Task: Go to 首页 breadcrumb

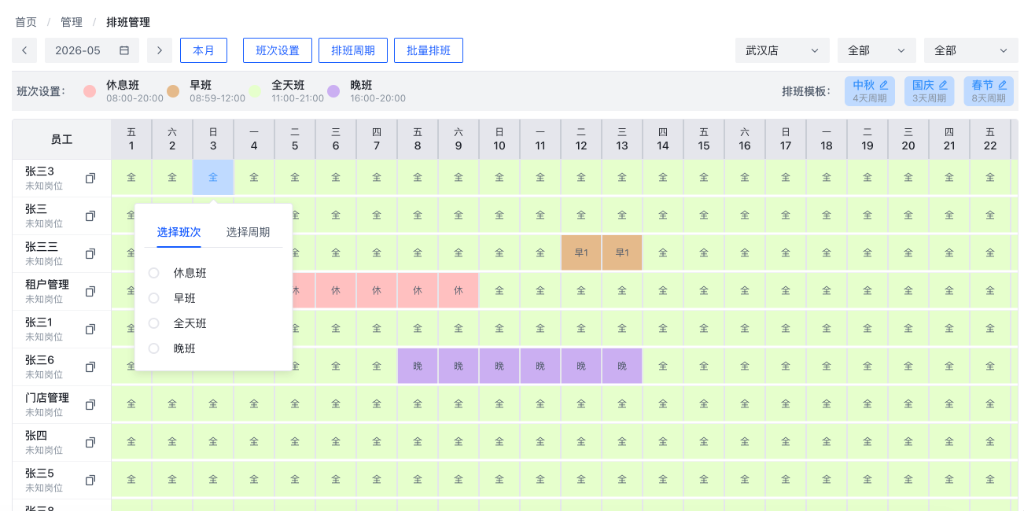Action: tap(26, 22)
